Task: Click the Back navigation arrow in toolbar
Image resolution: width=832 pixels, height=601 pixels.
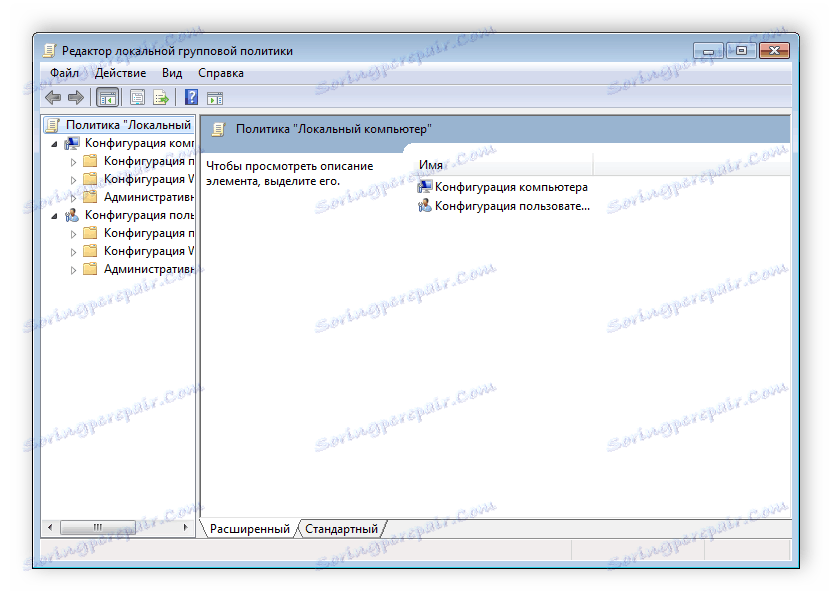Action: [53, 97]
